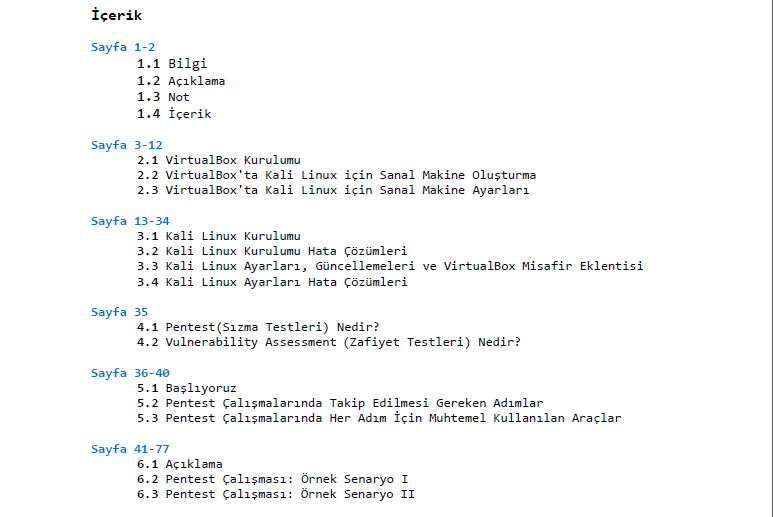
Task: Click the "5.1 Başlıyoruz" entry
Action: tap(187, 388)
